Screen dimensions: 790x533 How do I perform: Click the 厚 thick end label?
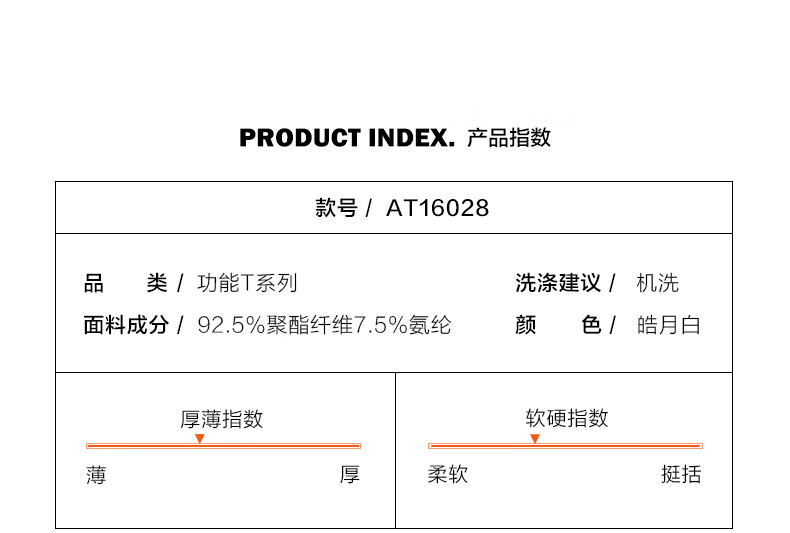tap(350, 475)
